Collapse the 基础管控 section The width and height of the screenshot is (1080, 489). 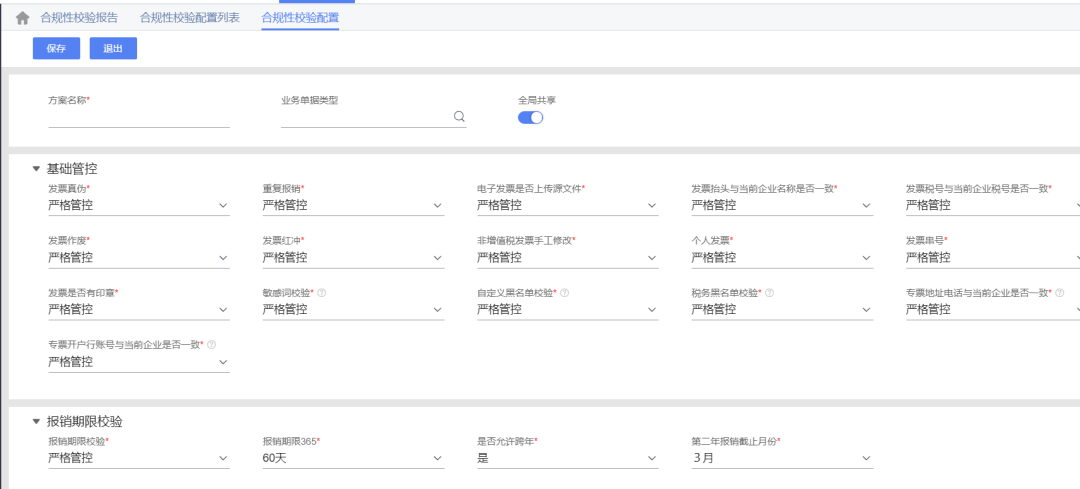(x=37, y=167)
